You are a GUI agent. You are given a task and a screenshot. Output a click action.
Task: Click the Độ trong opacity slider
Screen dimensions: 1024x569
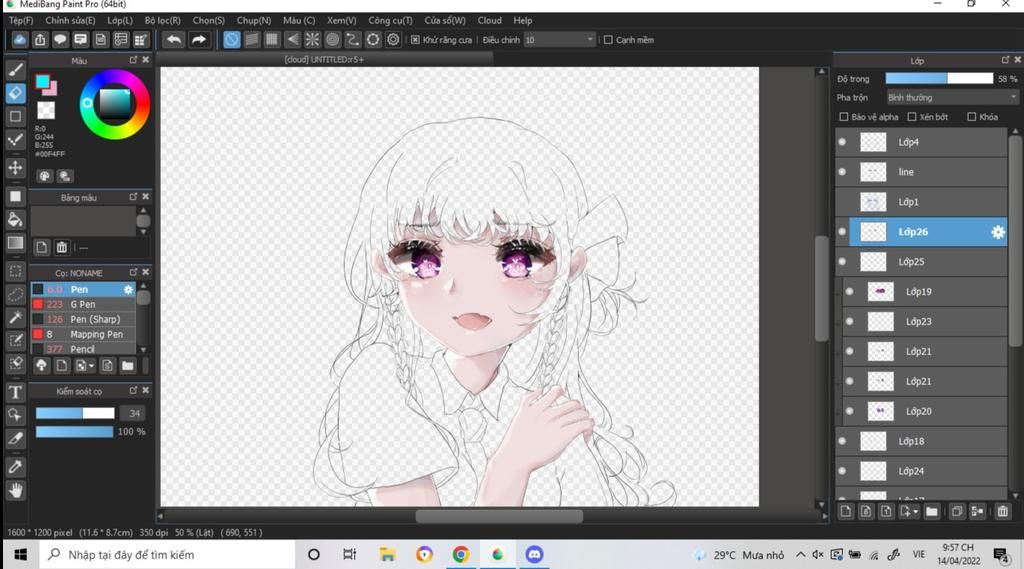point(939,78)
